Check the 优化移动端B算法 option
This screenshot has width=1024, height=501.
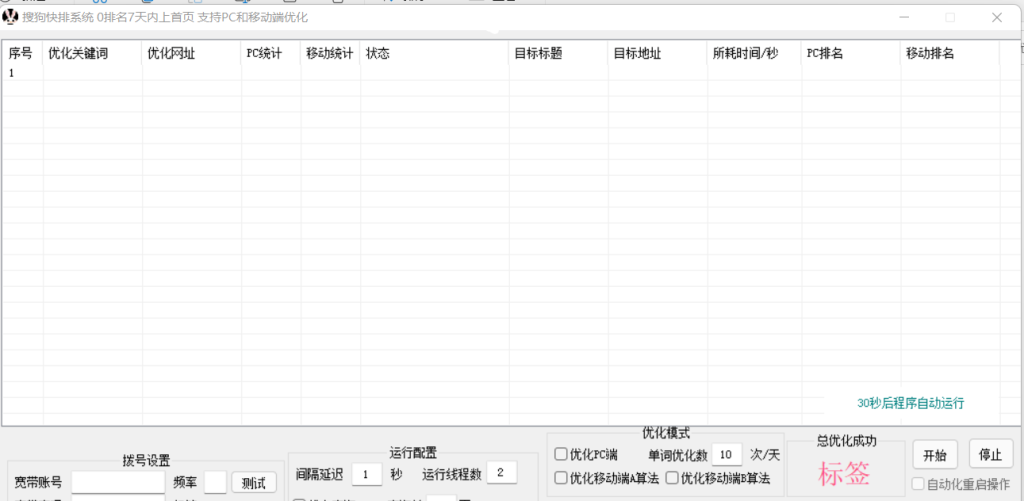[x=673, y=479]
